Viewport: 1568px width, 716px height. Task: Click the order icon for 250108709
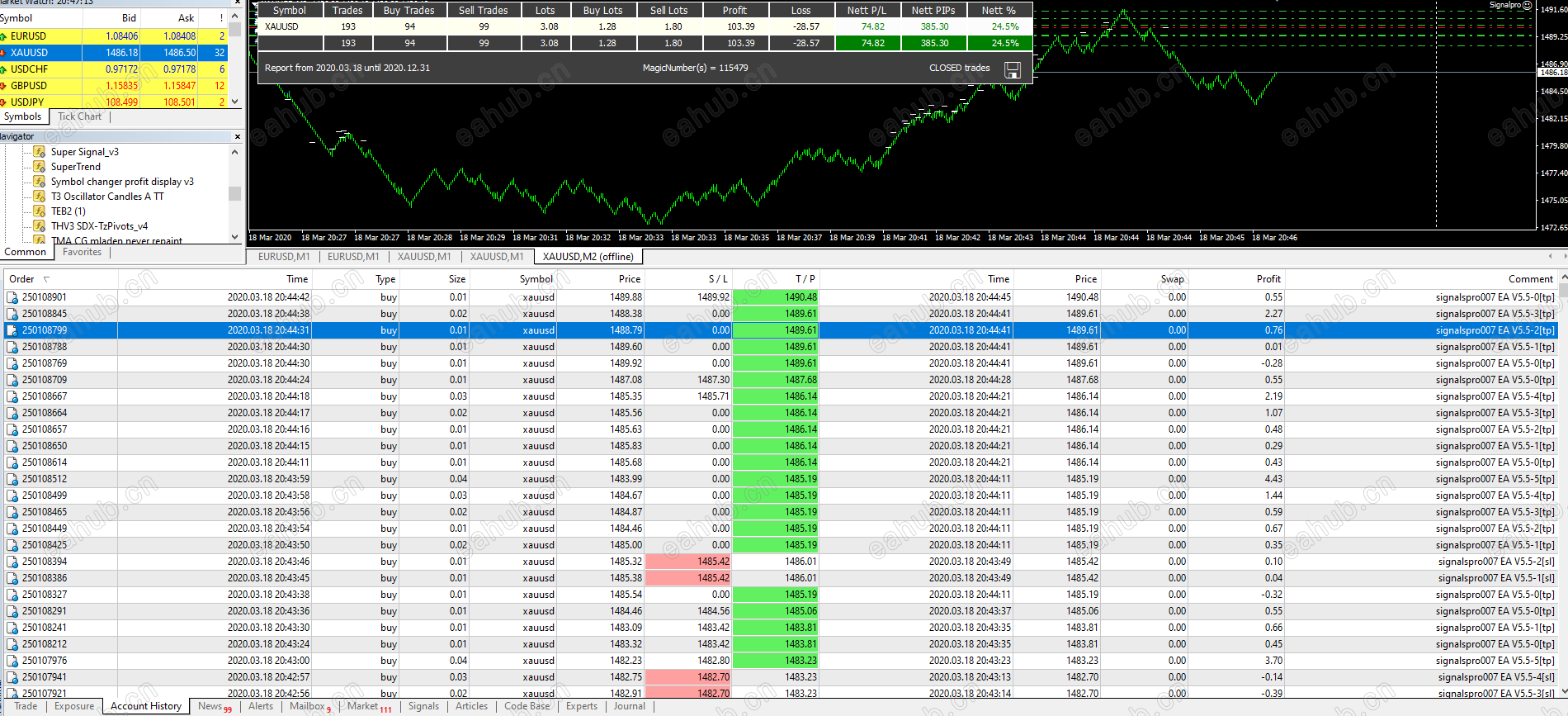coord(12,380)
